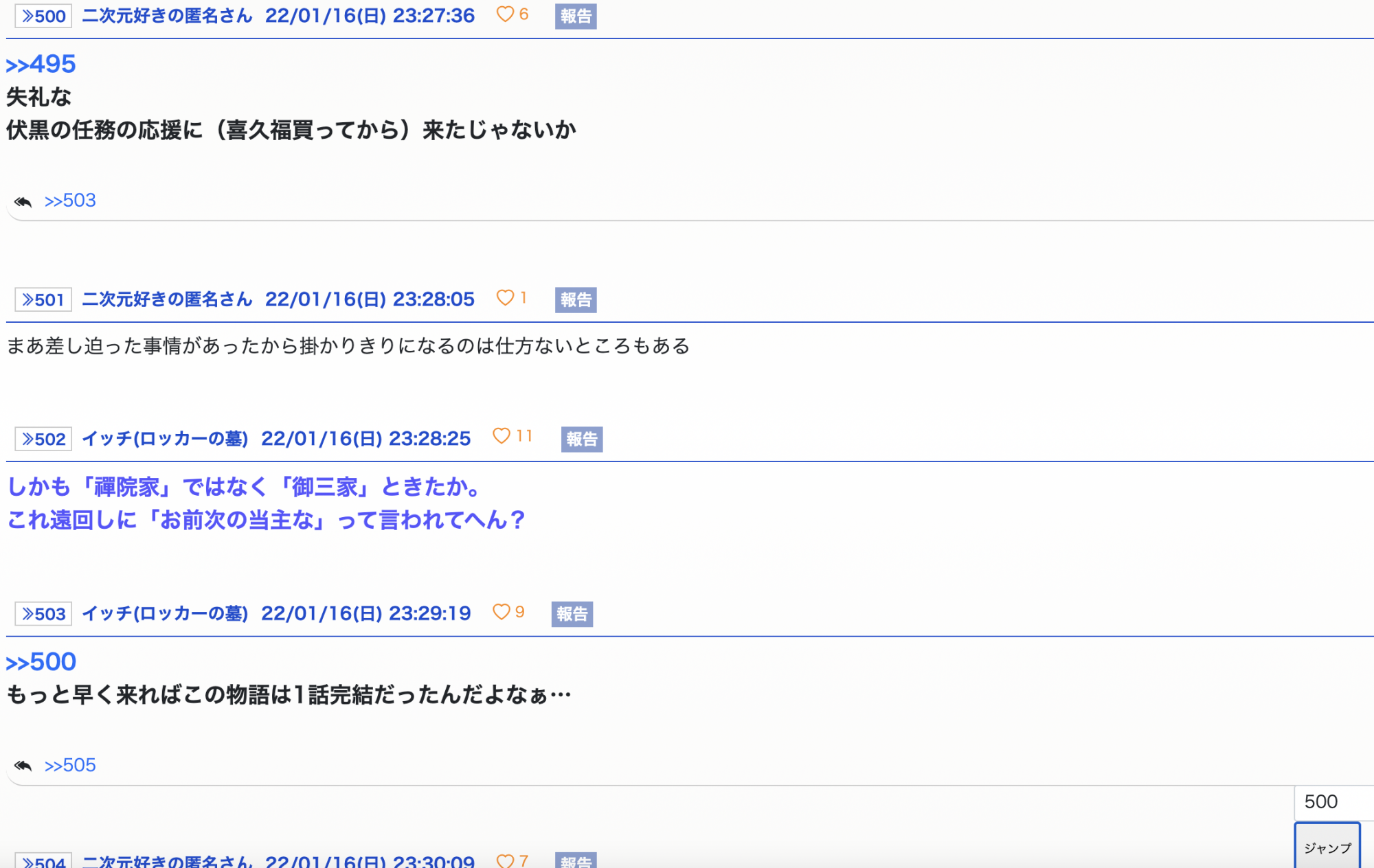Click the heart icon on post 503
Screen dimensions: 1374x868
pos(502,612)
